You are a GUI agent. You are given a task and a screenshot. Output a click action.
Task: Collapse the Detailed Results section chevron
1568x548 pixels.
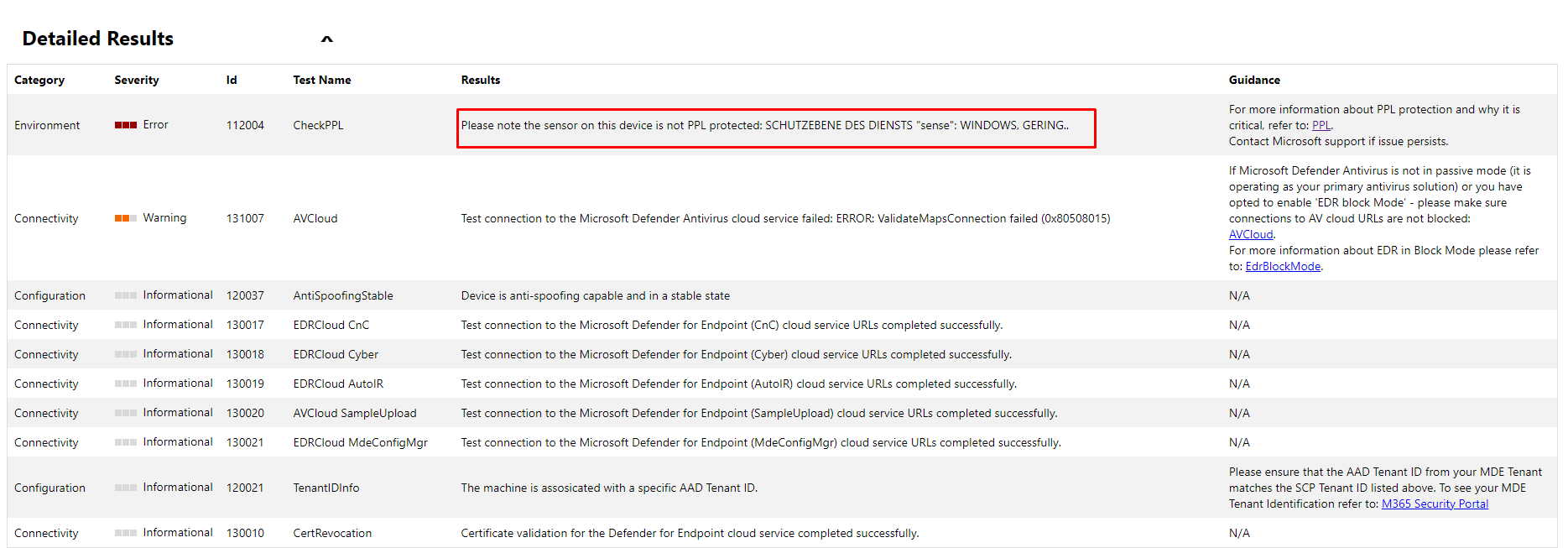point(327,39)
